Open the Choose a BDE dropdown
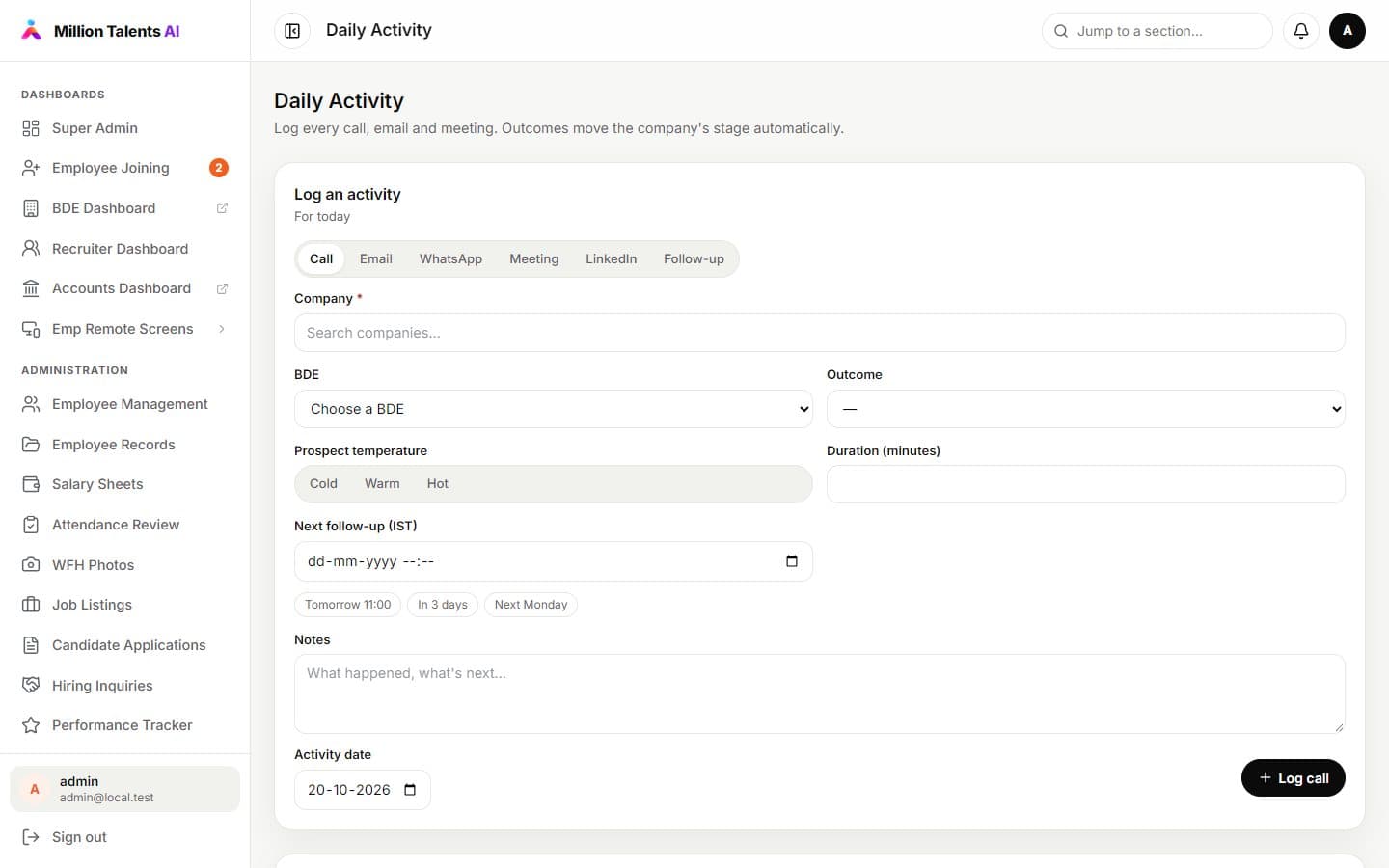1389x868 pixels. click(554, 409)
